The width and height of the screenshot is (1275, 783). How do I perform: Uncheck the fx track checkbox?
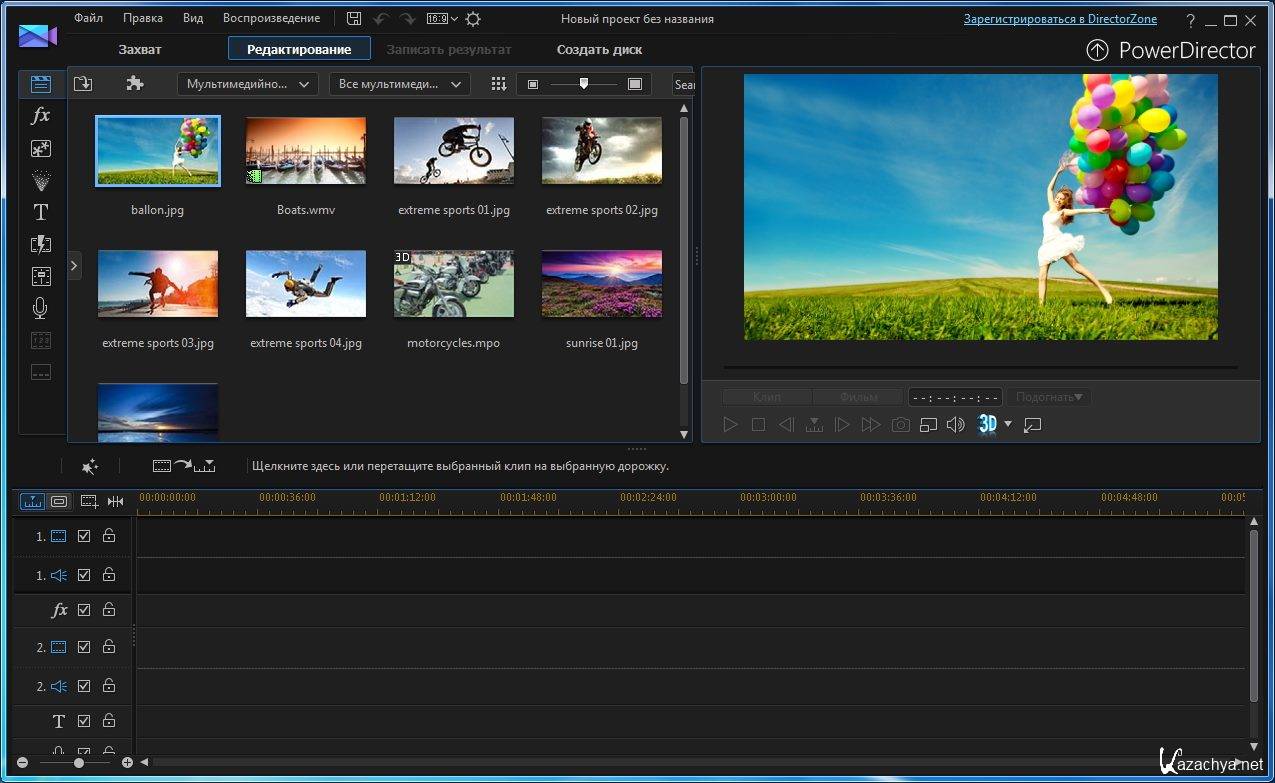(x=84, y=610)
